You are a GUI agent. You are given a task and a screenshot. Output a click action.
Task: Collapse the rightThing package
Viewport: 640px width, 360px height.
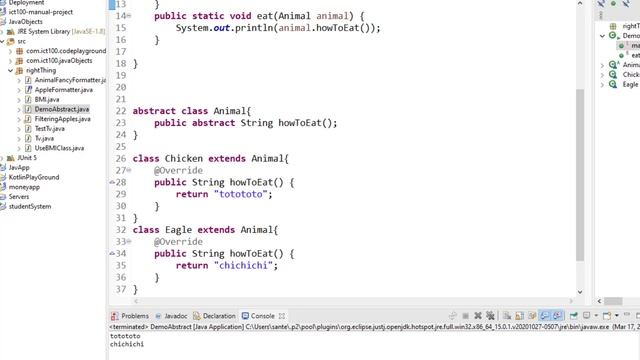11,71
